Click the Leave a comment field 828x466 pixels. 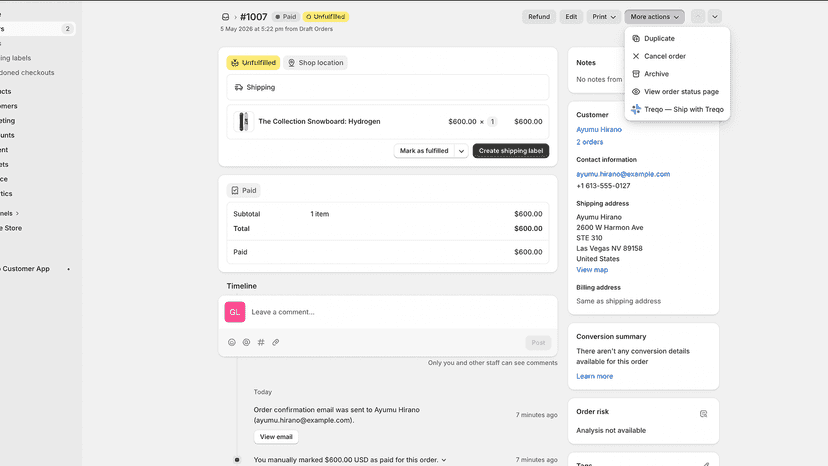(x=401, y=312)
